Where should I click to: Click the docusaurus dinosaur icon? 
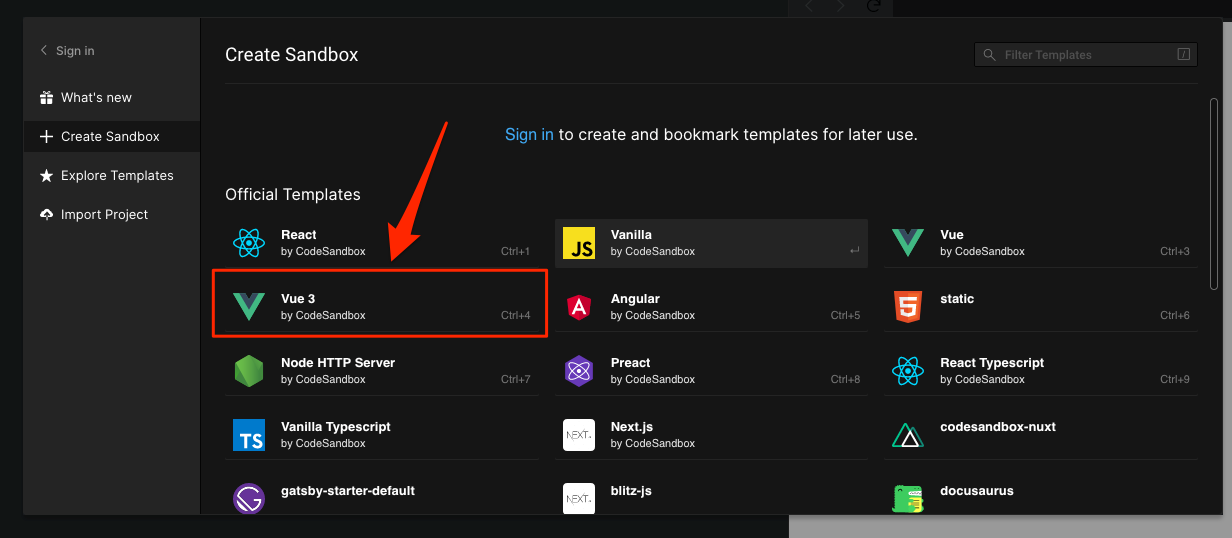click(x=908, y=498)
